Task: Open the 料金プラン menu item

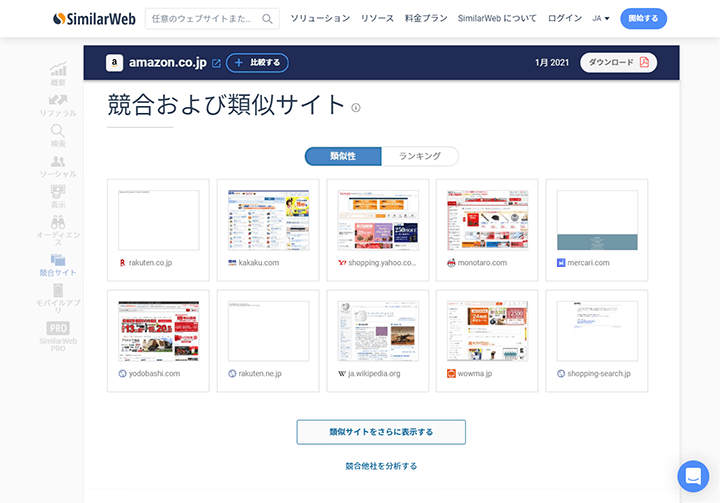Action: [x=426, y=18]
